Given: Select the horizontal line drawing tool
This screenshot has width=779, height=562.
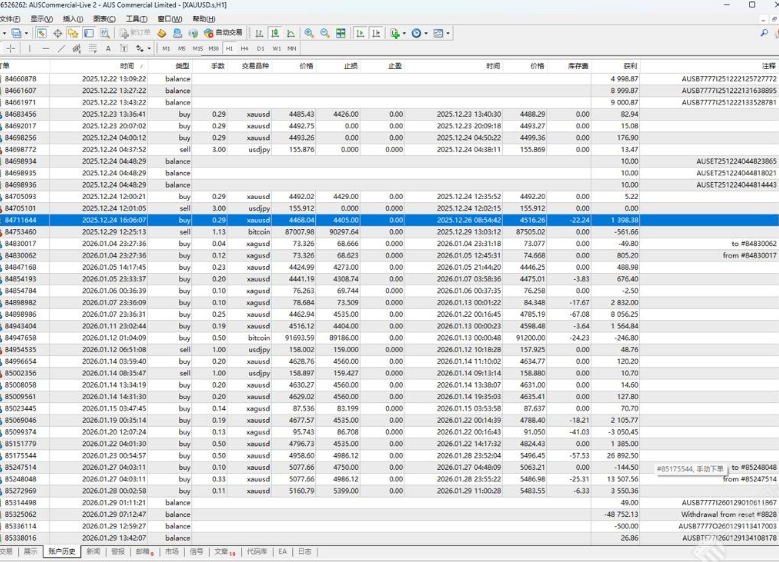Looking at the screenshot, I should [46, 48].
